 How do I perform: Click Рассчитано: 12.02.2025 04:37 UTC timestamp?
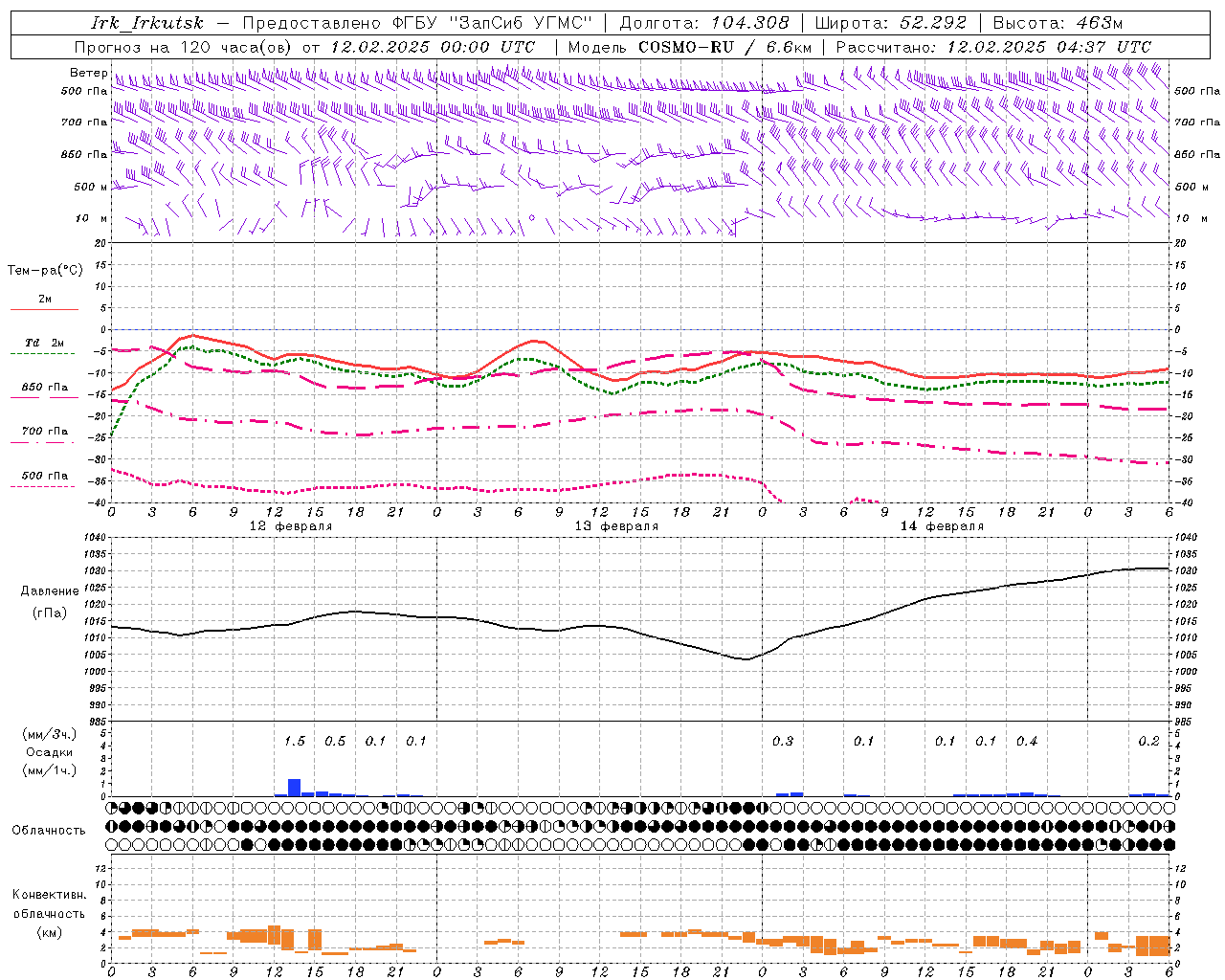point(993,47)
